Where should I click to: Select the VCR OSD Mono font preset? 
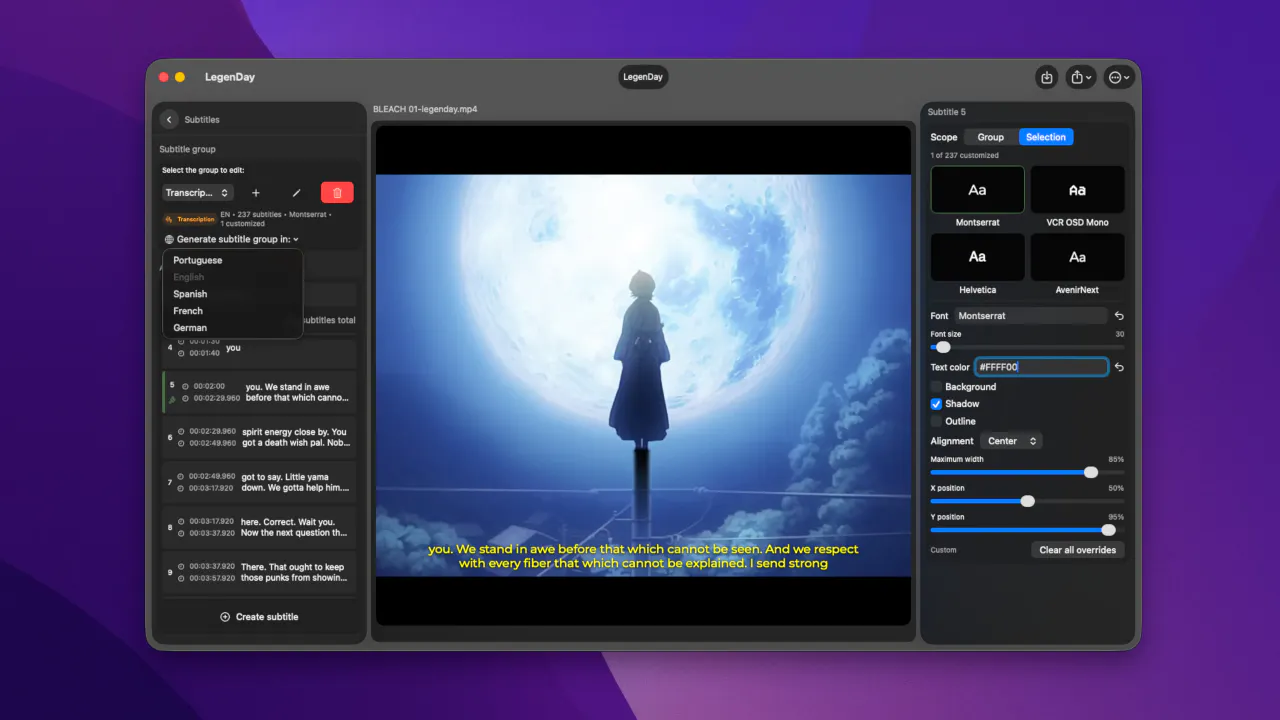pyautogui.click(x=1077, y=190)
